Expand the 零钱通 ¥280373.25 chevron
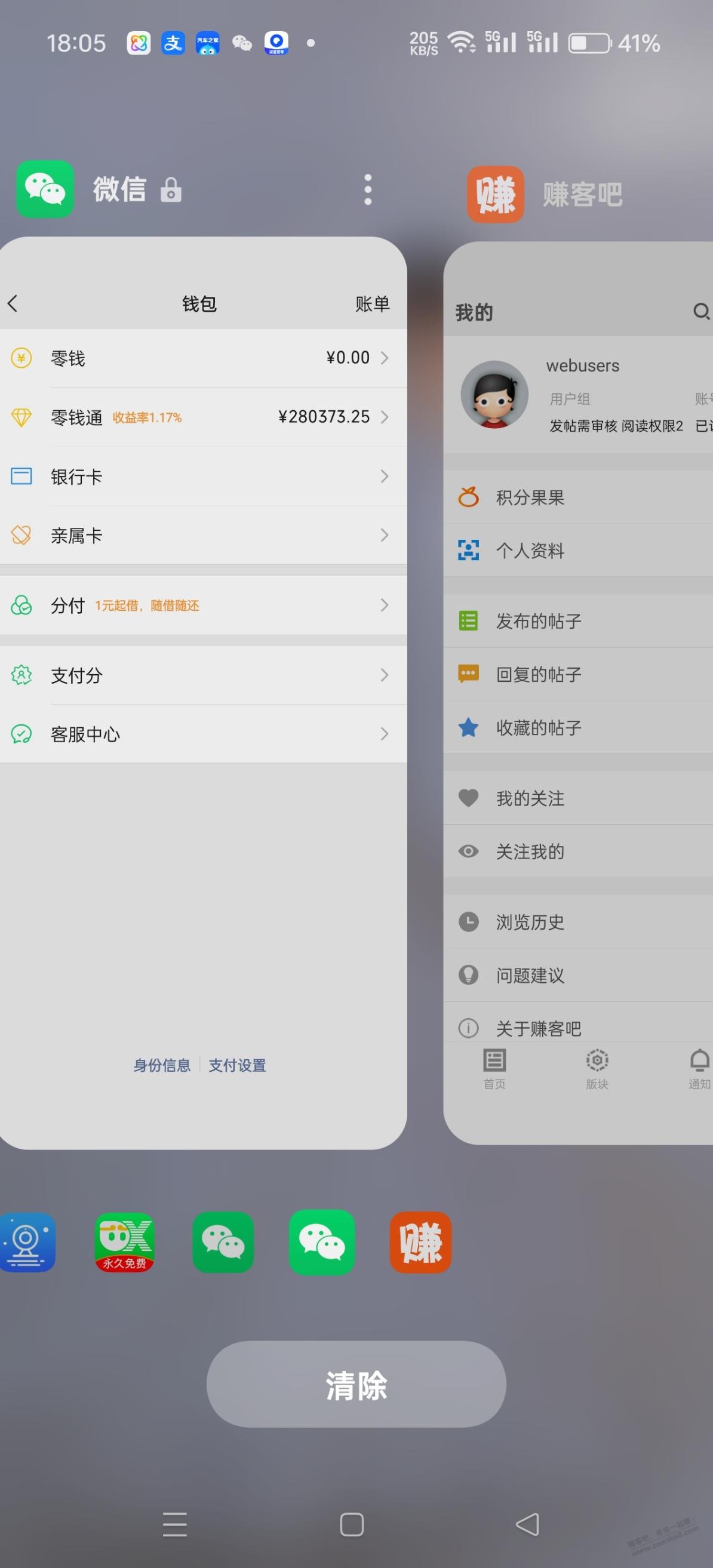The height and width of the screenshot is (1568, 713). click(384, 417)
